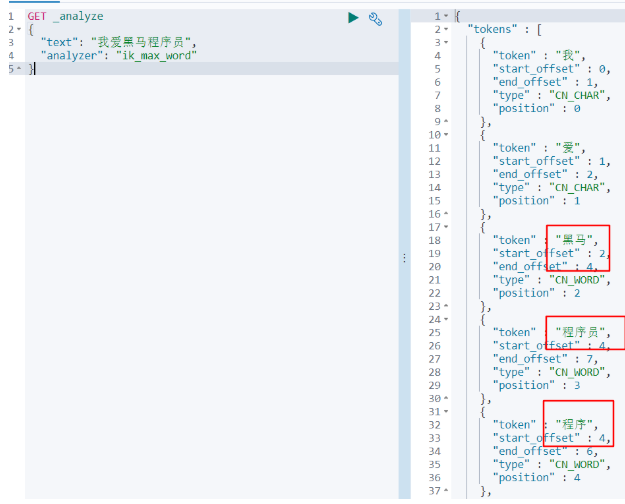625x504 pixels.
Task: Click the fold arrow at response line 16
Action: tap(446, 214)
